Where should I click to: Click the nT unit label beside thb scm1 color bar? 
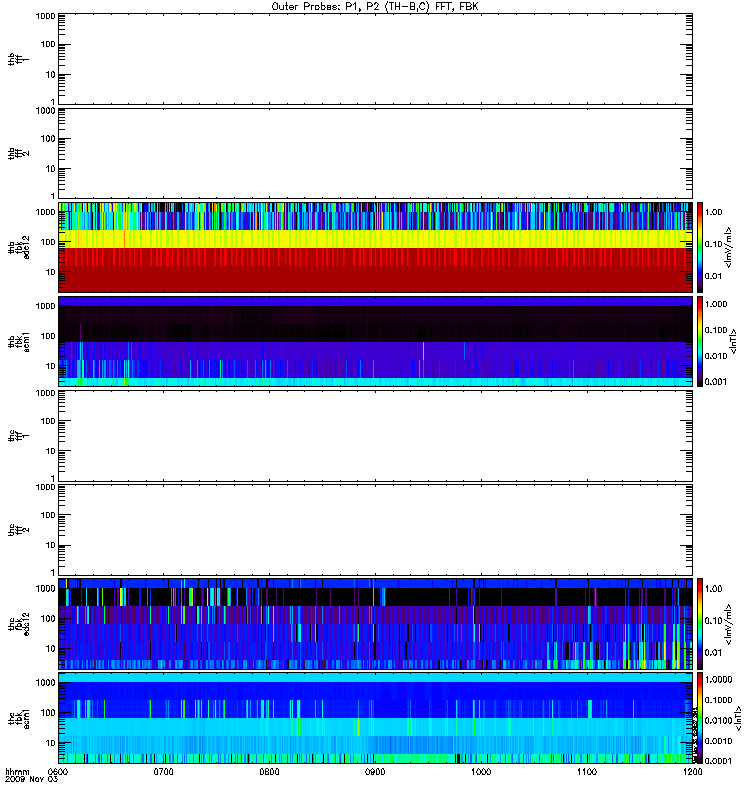[x=734, y=341]
